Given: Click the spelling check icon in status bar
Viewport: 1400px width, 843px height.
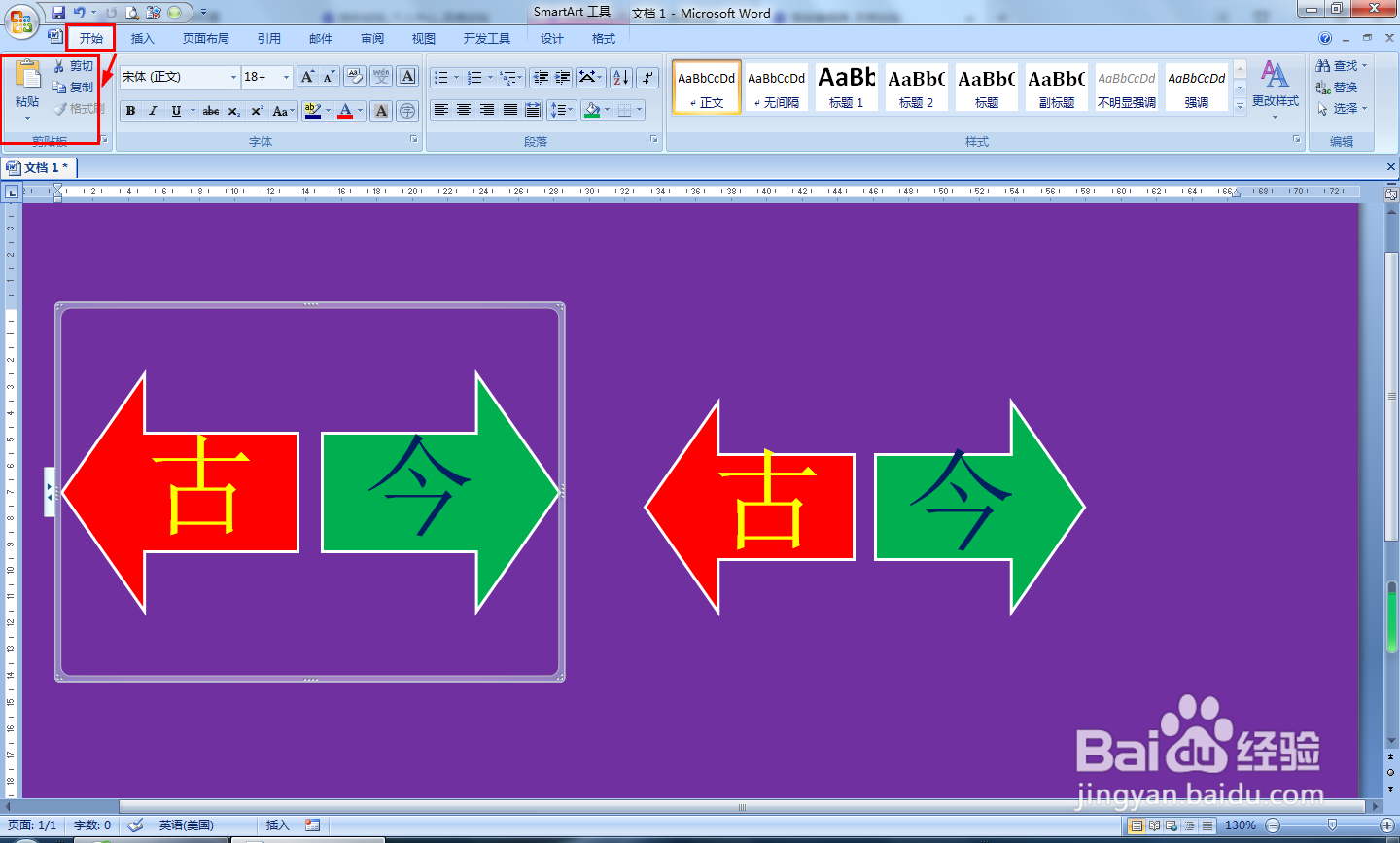Looking at the screenshot, I should (x=136, y=825).
